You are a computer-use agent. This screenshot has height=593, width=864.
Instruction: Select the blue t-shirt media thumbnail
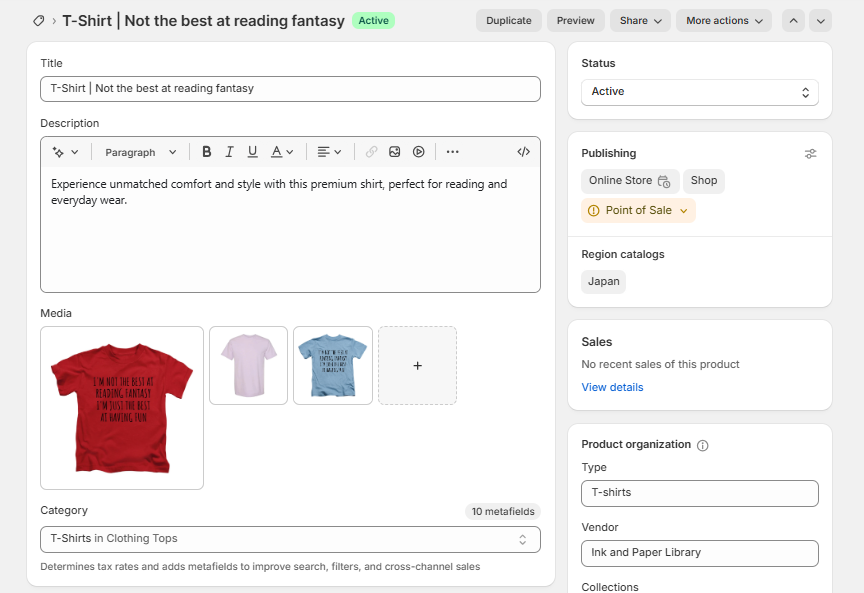click(x=332, y=365)
